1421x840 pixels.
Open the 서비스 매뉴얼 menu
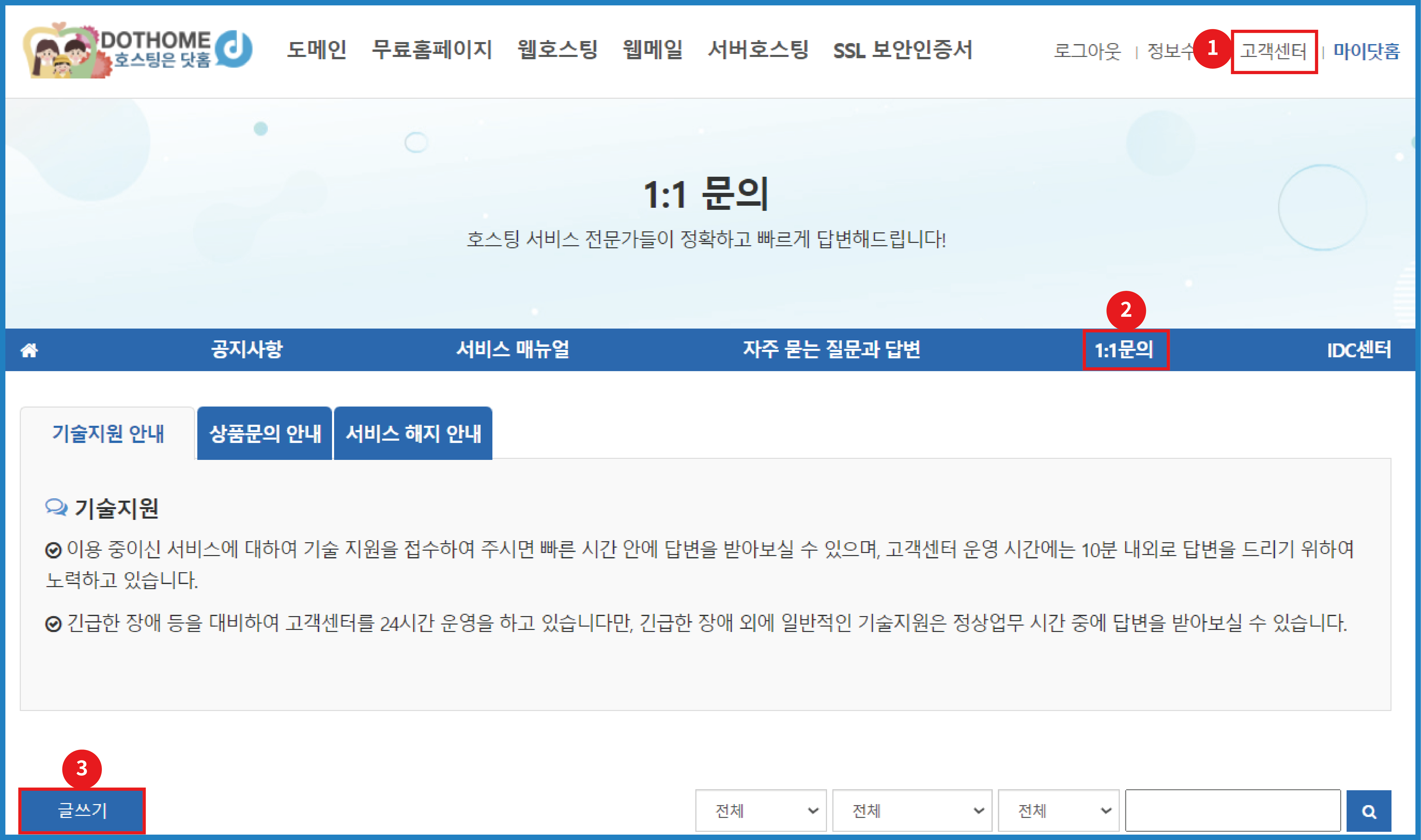point(513,349)
